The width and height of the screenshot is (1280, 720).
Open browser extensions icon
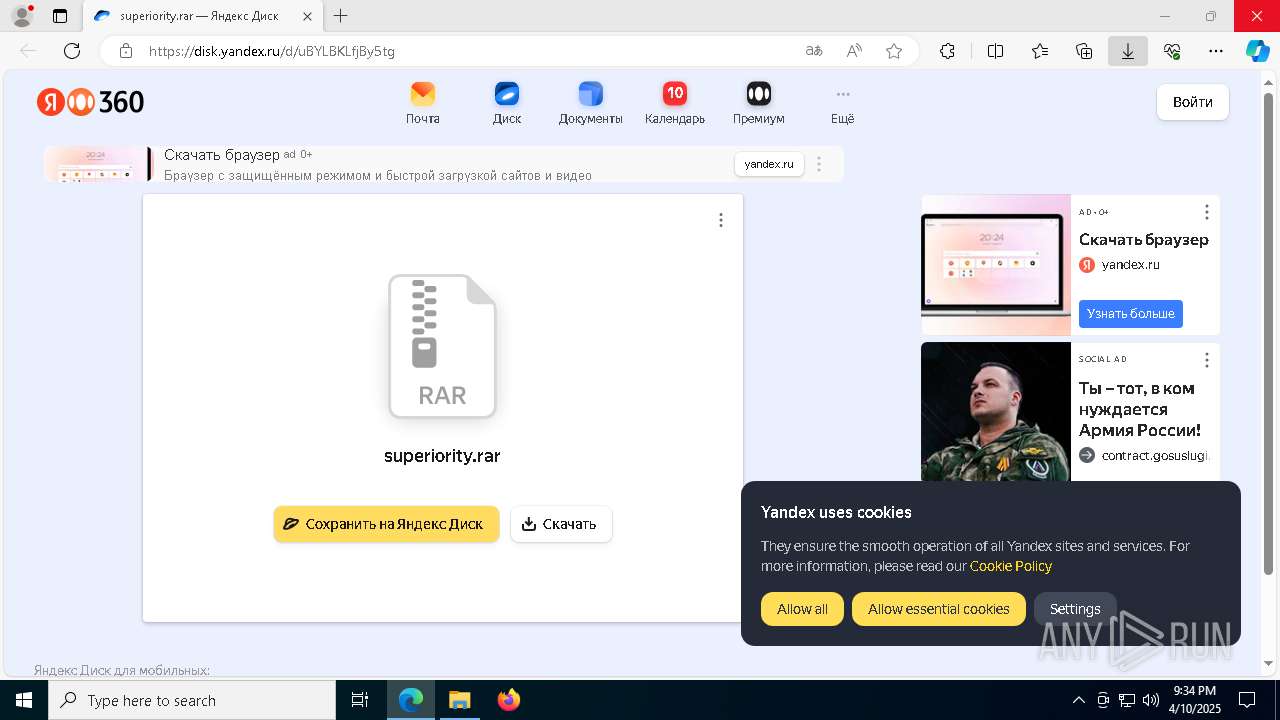(x=948, y=51)
